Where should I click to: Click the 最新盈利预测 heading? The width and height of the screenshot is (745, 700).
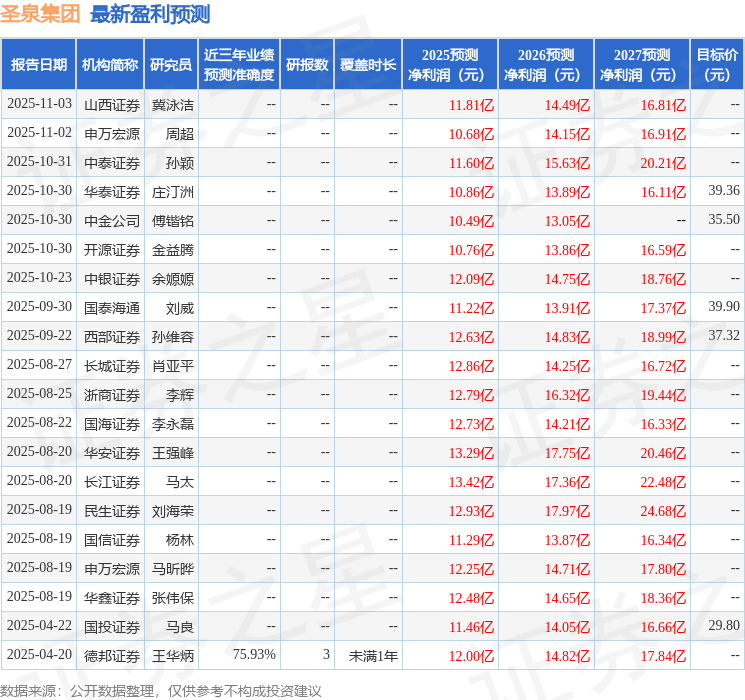coord(150,14)
